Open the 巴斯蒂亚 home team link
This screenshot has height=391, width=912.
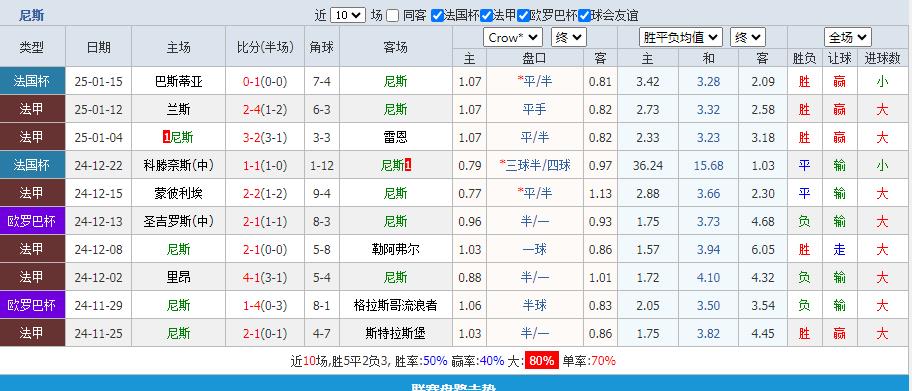point(179,82)
